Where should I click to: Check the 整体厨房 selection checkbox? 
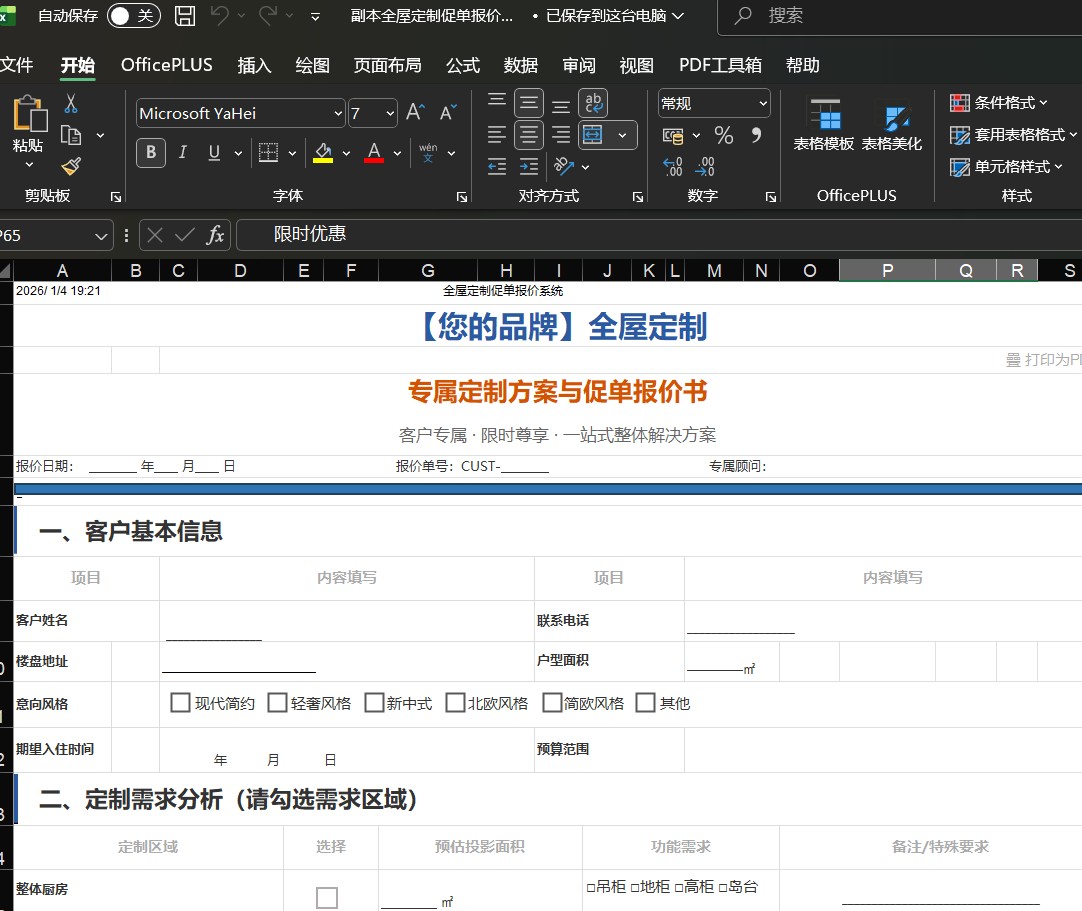pyautogui.click(x=327, y=898)
